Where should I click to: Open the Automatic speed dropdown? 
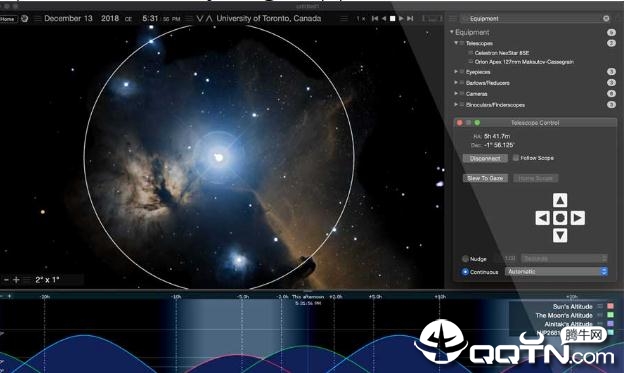tap(556, 271)
